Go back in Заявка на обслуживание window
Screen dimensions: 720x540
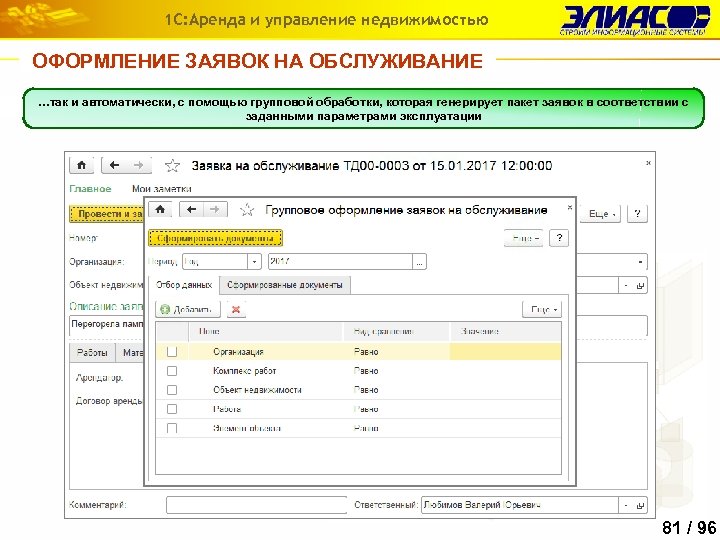[x=114, y=165]
